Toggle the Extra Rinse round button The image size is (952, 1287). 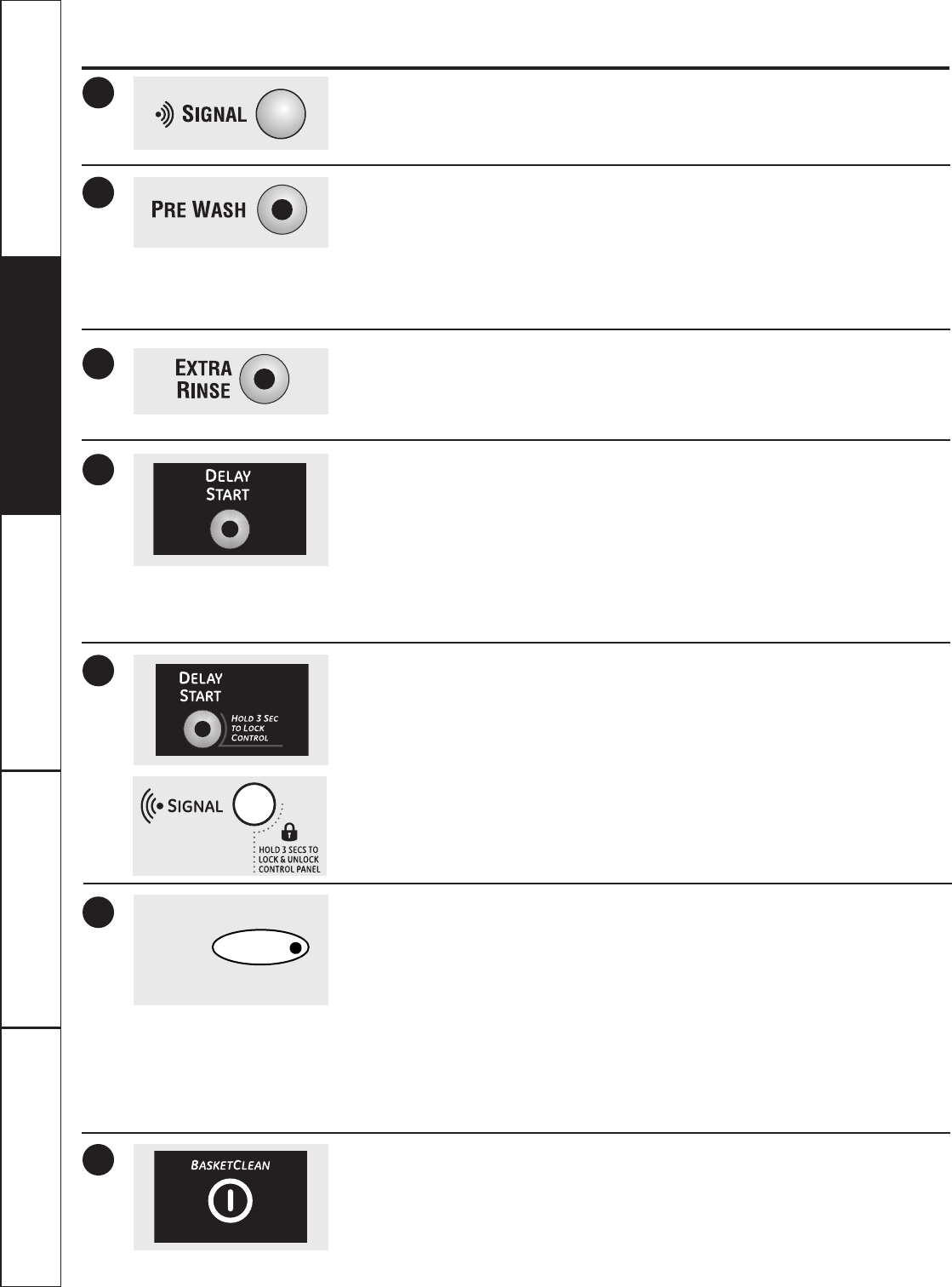coord(265,379)
